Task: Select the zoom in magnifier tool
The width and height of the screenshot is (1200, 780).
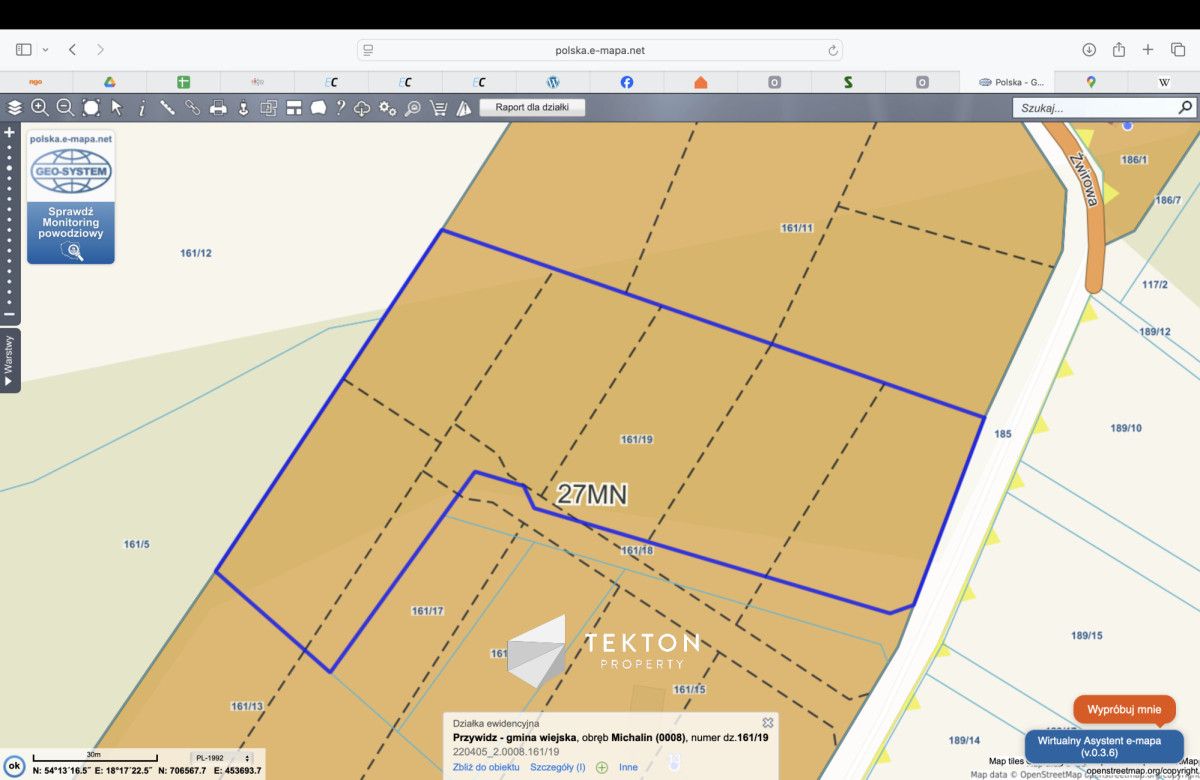Action: pos(40,108)
